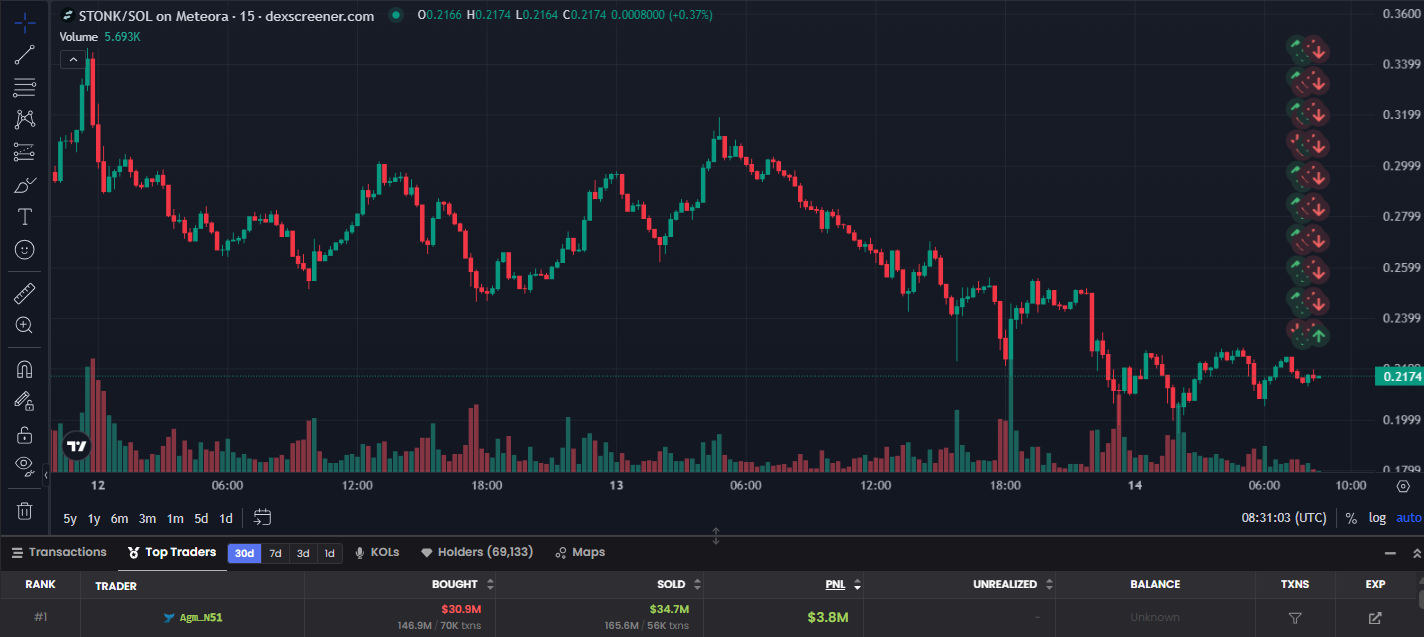Minimize the bottom data panel
Viewport: 1424px width, 637px height.
click(1389, 553)
